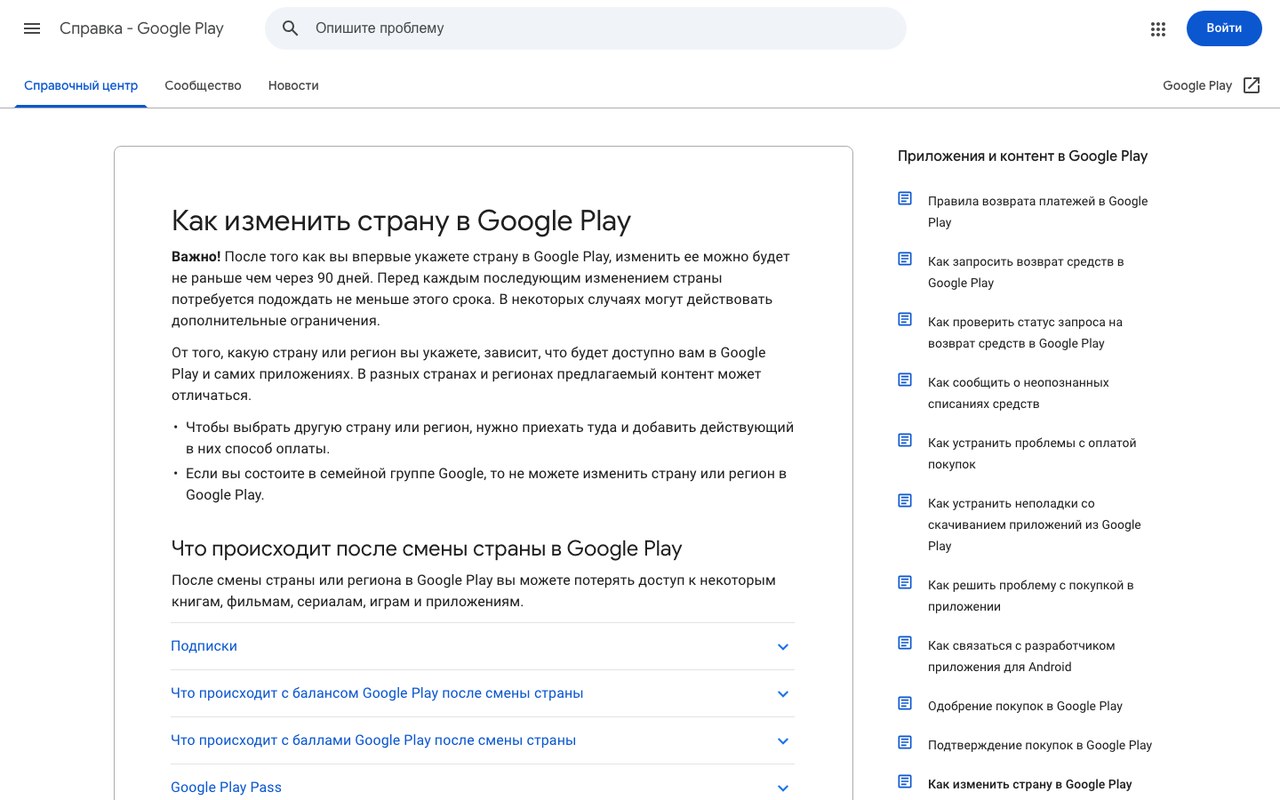Click the Справка - Google Play title
The image size is (1280, 800).
141,28
